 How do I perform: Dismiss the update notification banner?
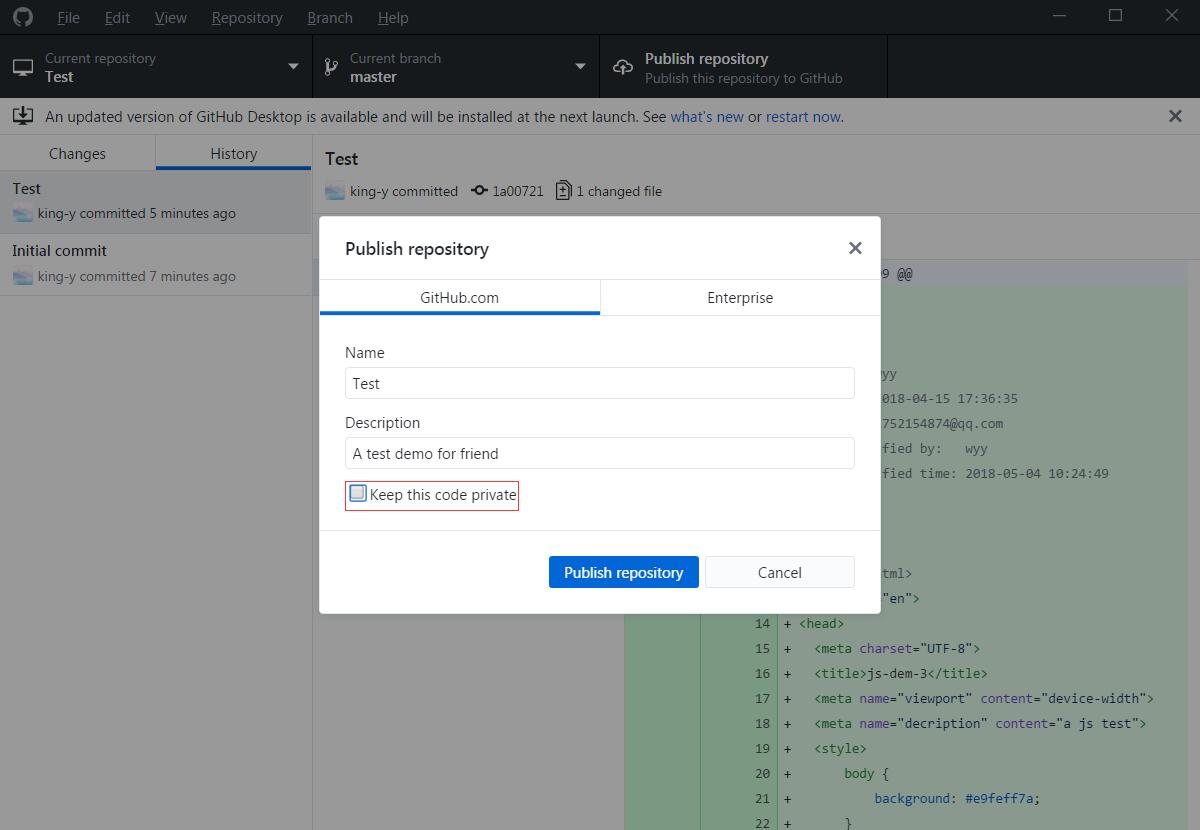coord(1175,116)
